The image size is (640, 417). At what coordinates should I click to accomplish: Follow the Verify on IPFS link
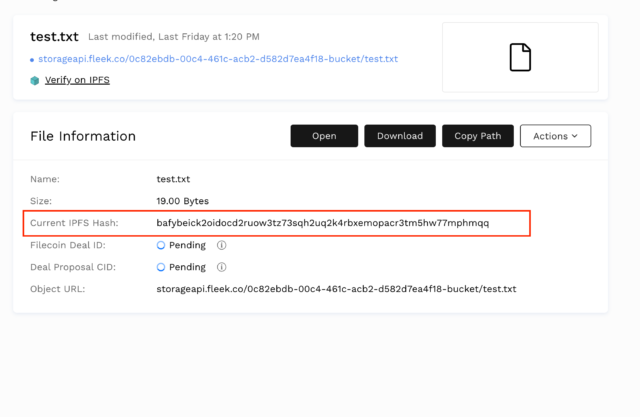(77, 80)
